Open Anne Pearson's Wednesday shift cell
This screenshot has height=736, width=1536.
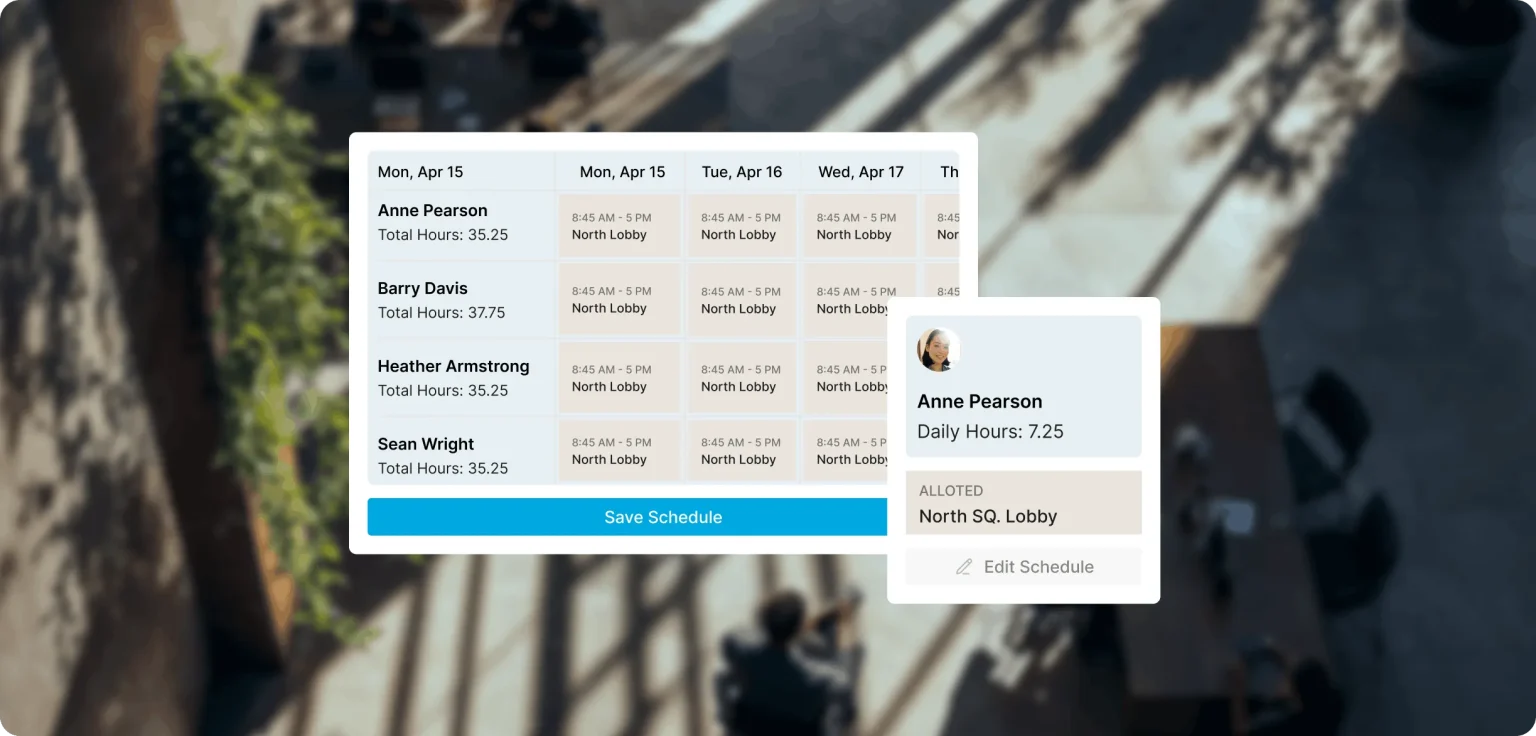[858, 226]
